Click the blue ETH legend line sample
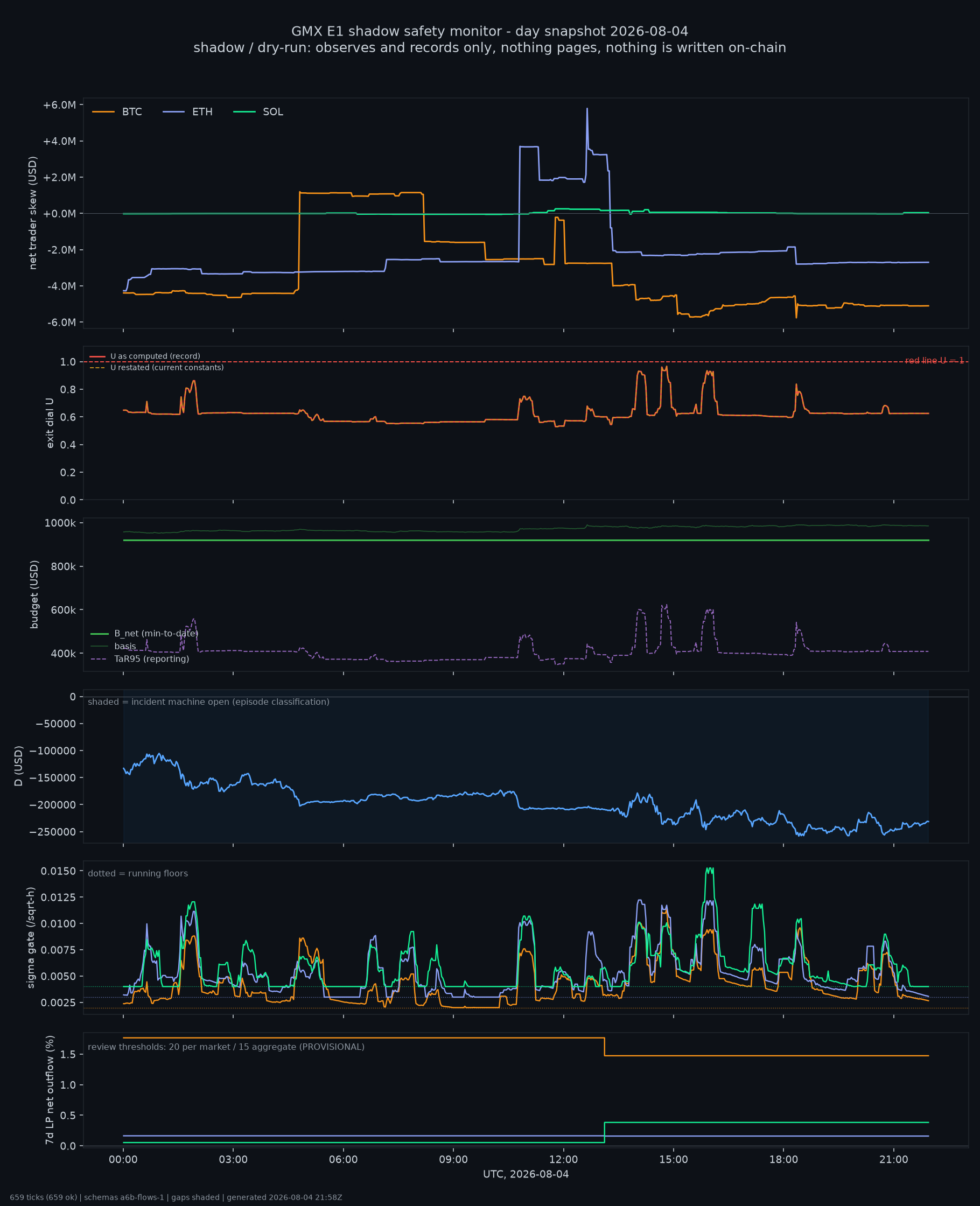The image size is (980, 1206). coord(174,112)
